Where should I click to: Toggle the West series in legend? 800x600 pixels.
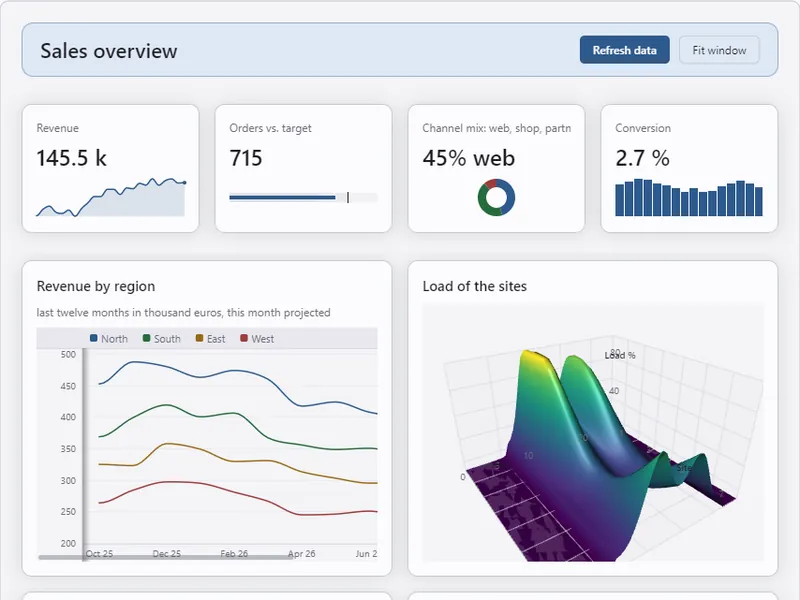[257, 339]
